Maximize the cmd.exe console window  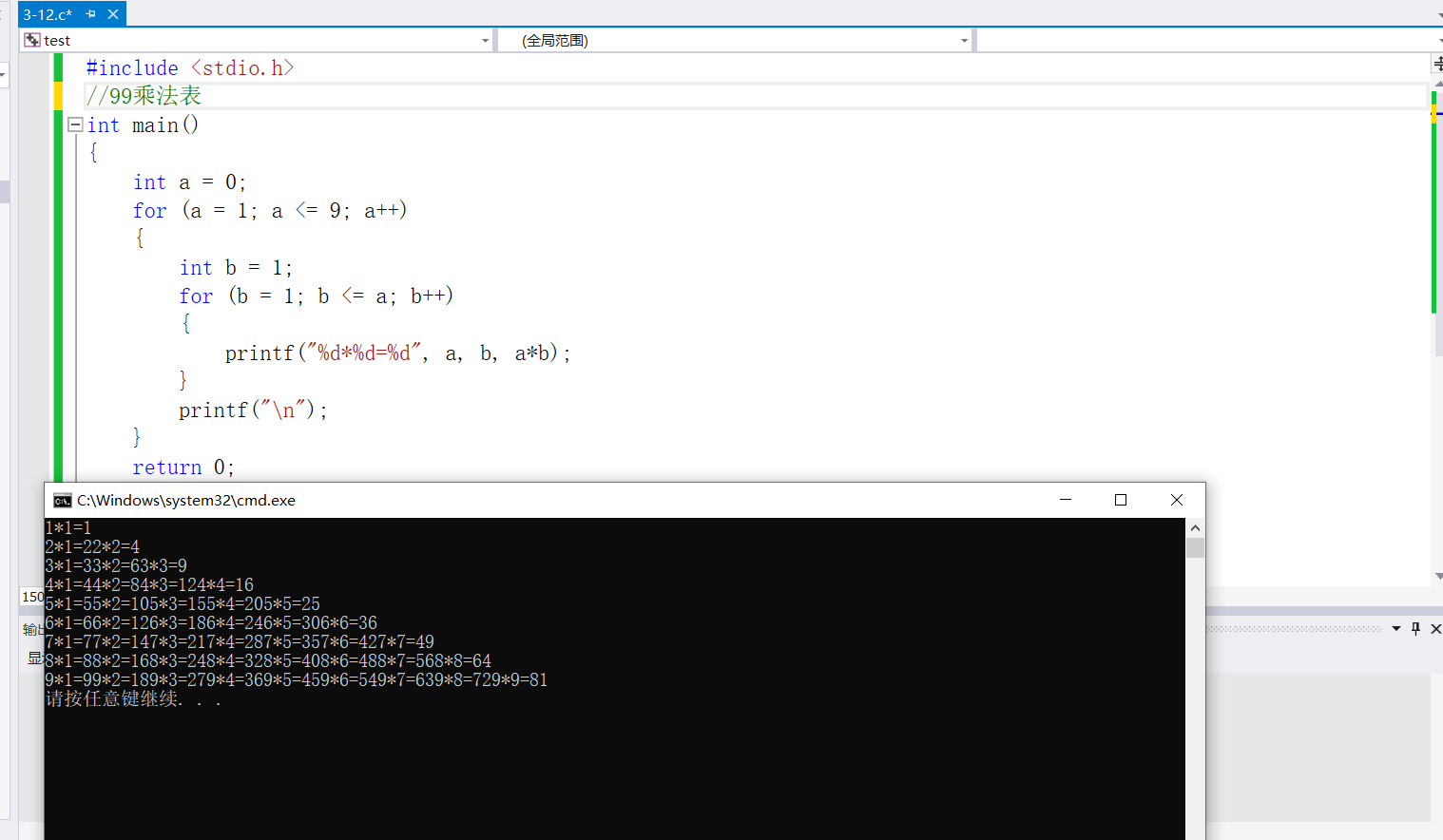tap(1121, 500)
